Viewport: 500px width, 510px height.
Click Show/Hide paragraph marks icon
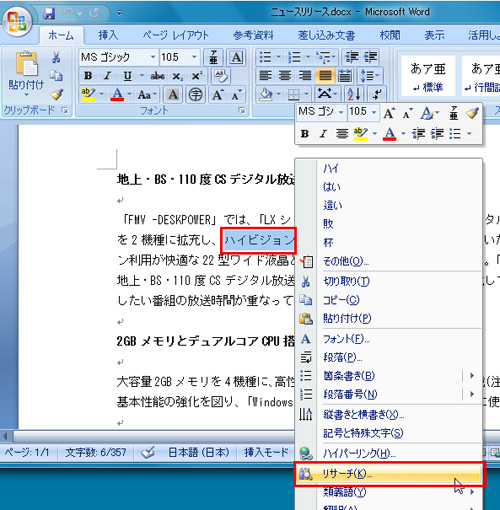pos(377,95)
